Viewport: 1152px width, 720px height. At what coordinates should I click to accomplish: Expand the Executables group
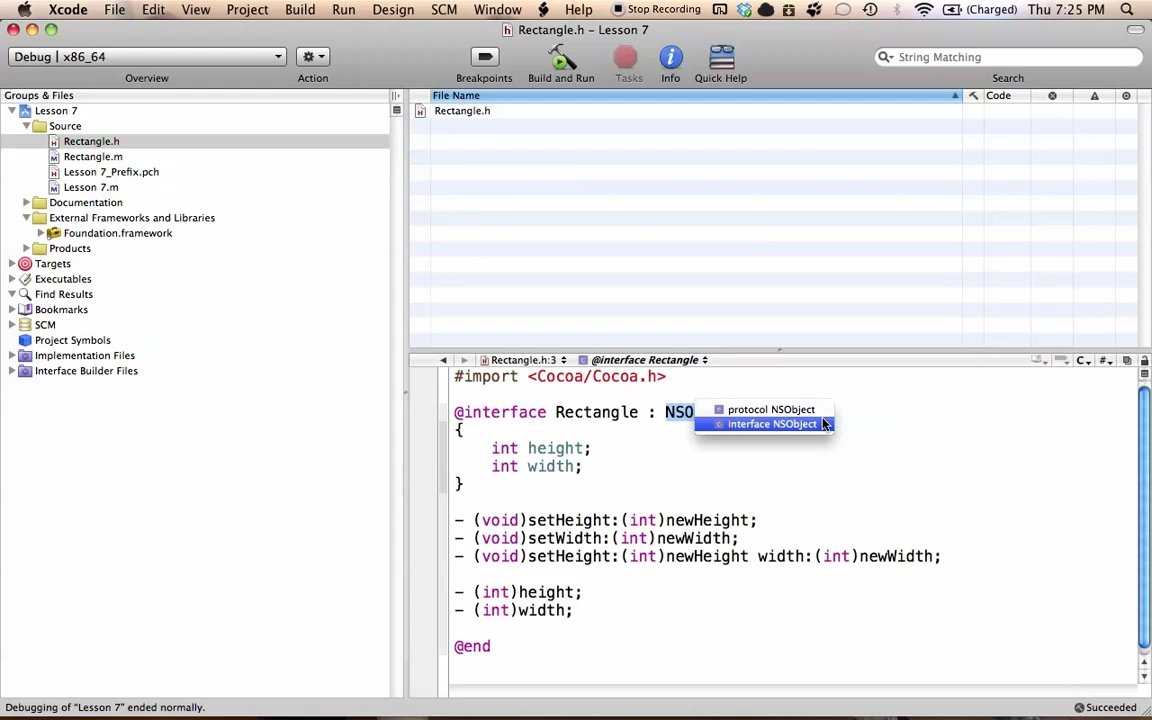[x=12, y=279]
